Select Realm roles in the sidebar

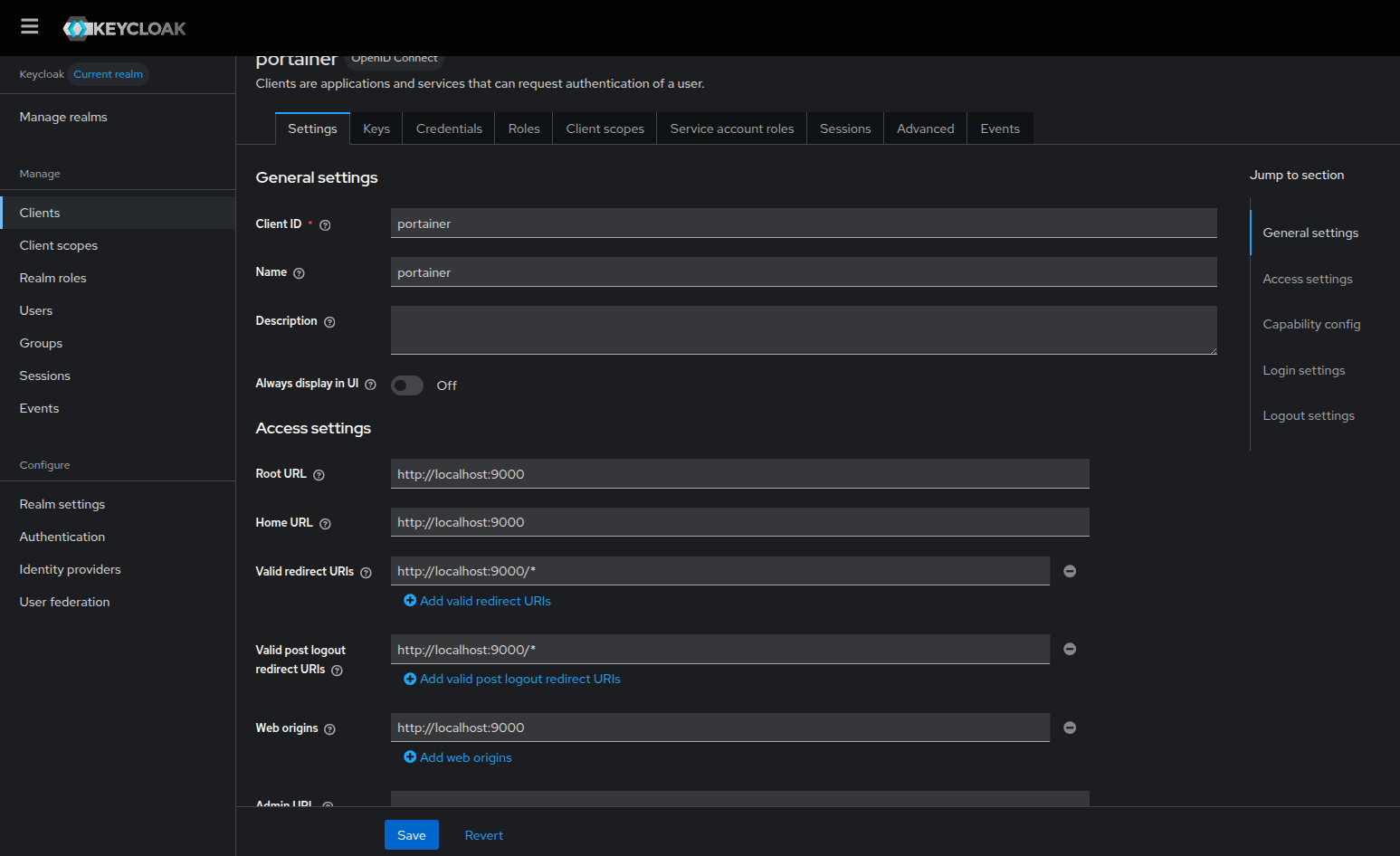pyautogui.click(x=52, y=278)
